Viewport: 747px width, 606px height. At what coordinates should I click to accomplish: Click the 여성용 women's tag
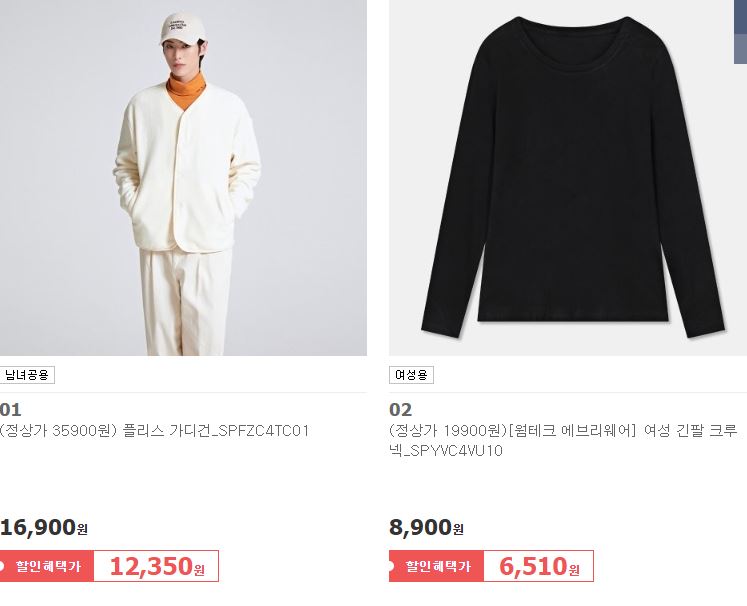point(411,375)
